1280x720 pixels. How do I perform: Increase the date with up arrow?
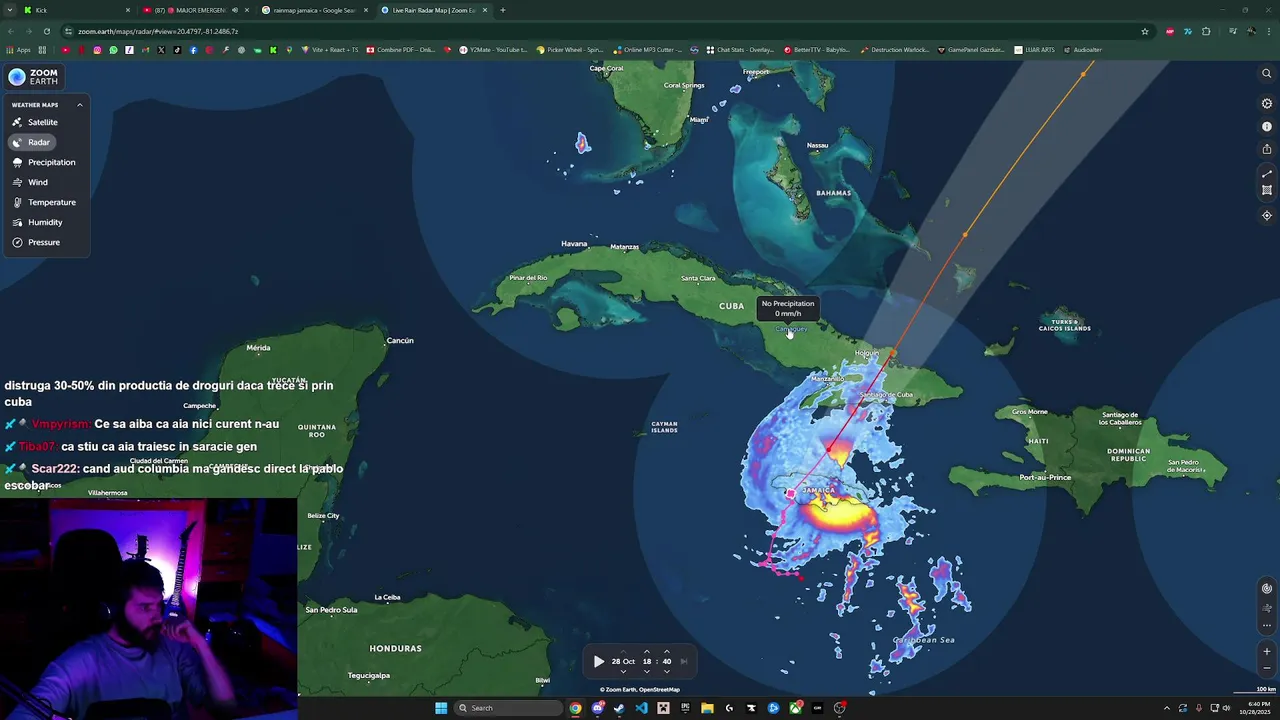pyautogui.click(x=623, y=651)
